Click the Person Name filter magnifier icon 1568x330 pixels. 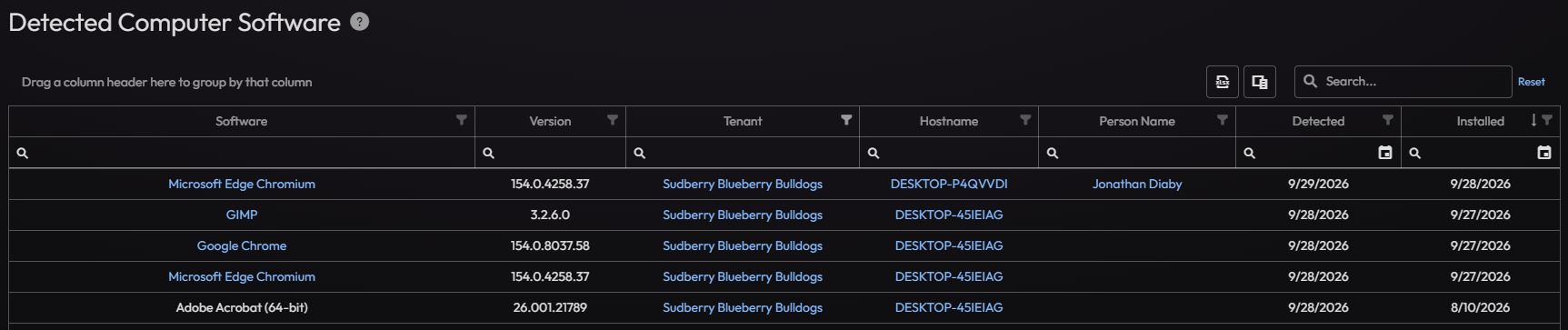[1053, 154]
